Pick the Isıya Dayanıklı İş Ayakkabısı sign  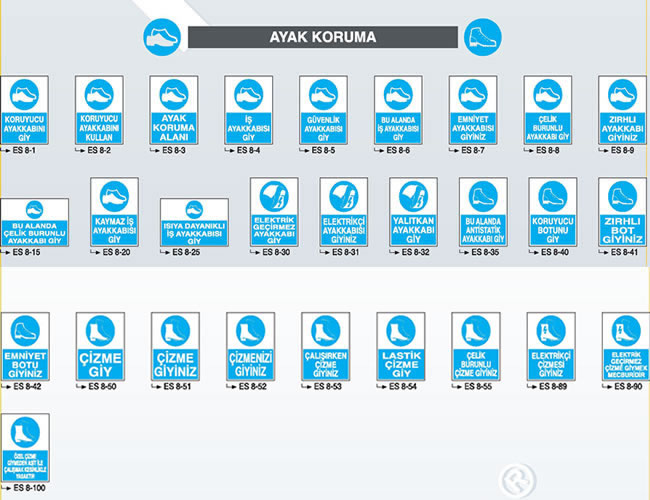click(x=194, y=222)
